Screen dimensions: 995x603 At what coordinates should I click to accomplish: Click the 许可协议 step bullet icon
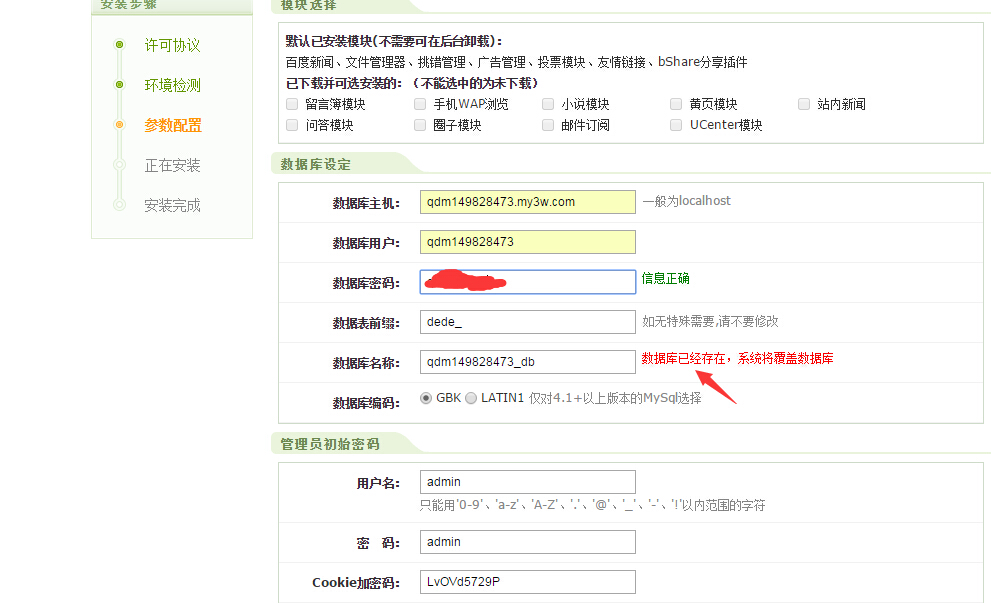[119, 45]
